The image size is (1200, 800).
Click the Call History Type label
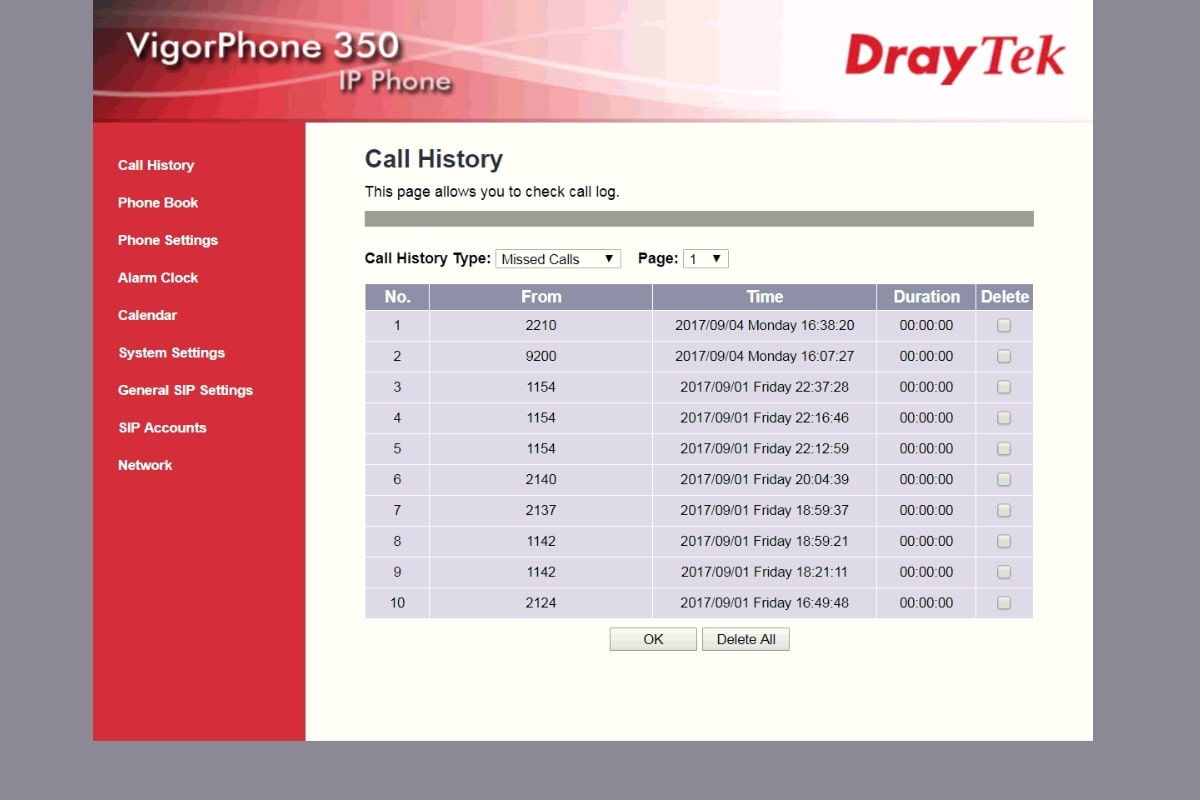click(428, 258)
